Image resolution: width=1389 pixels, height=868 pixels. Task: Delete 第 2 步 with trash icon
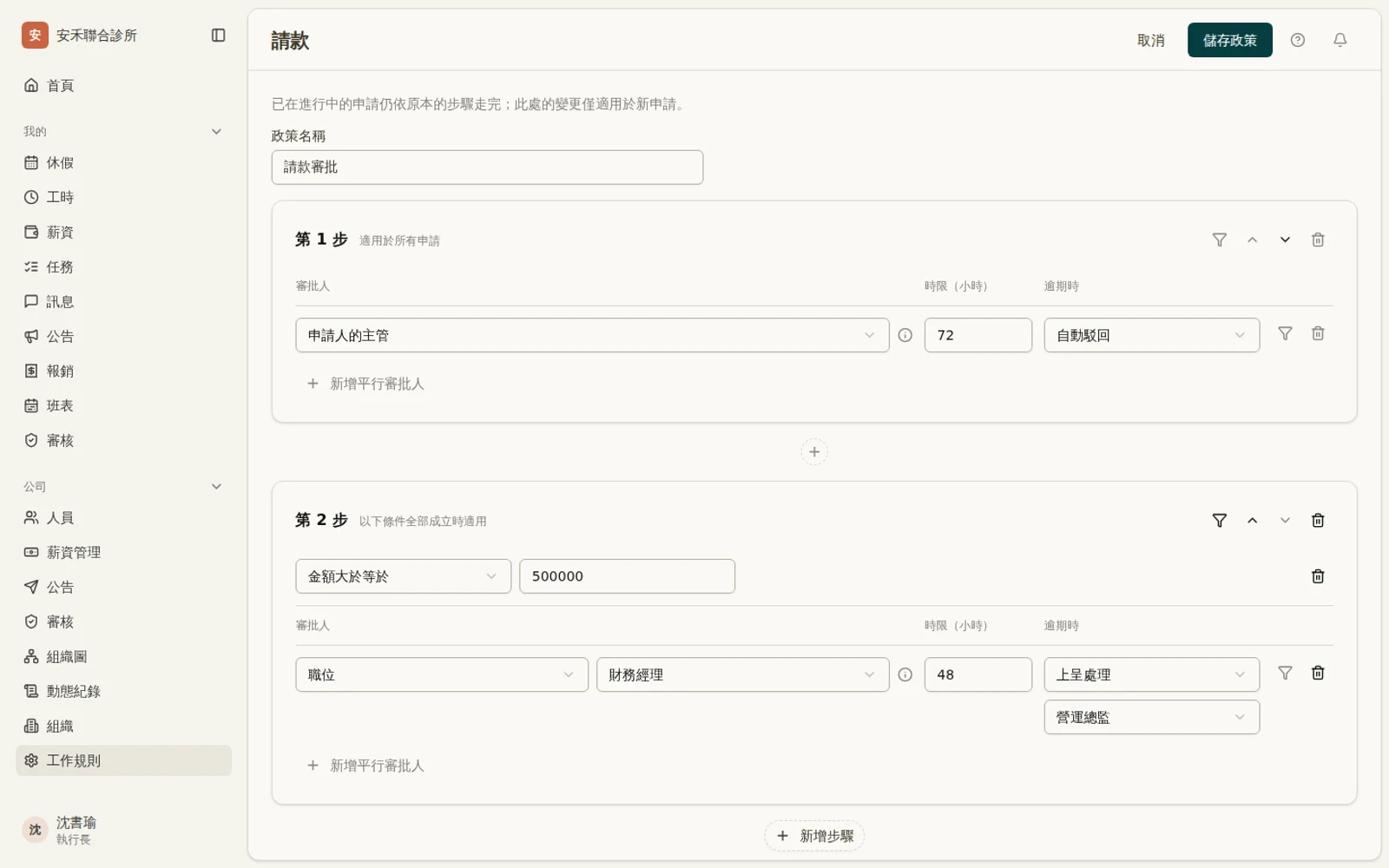tap(1318, 520)
